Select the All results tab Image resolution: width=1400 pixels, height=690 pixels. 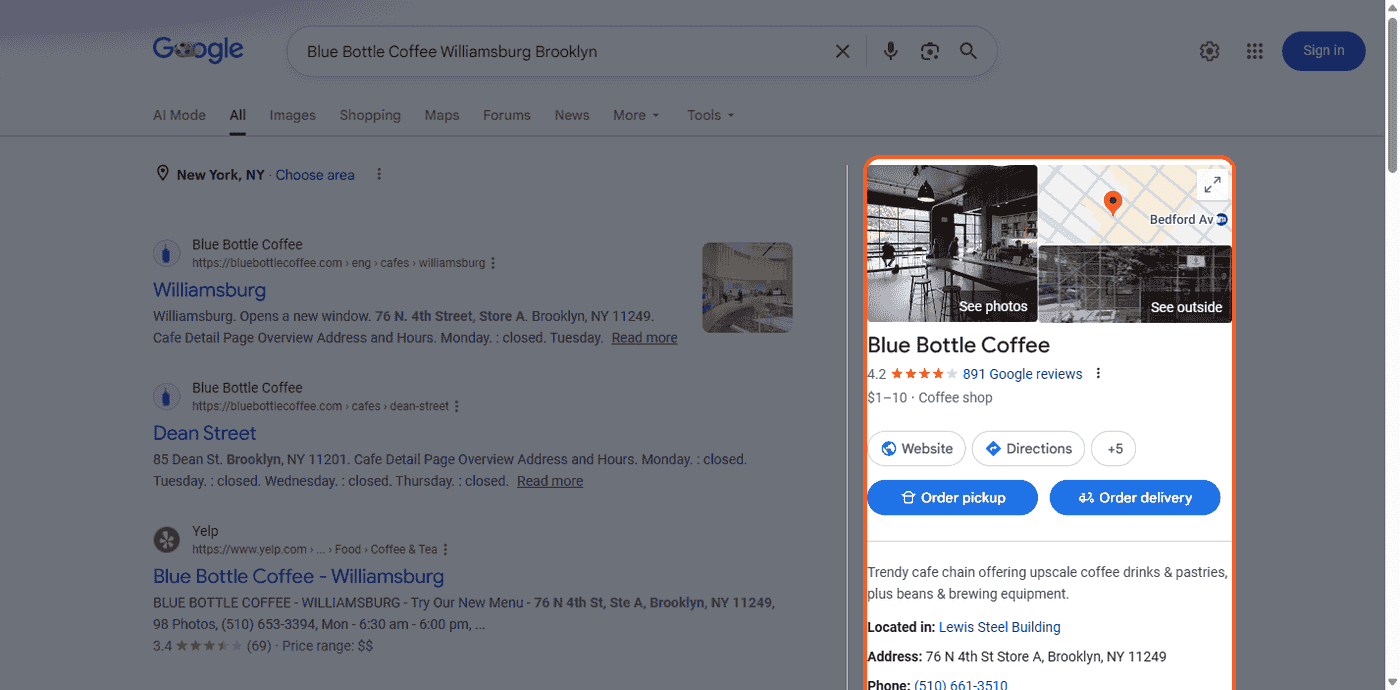point(237,115)
